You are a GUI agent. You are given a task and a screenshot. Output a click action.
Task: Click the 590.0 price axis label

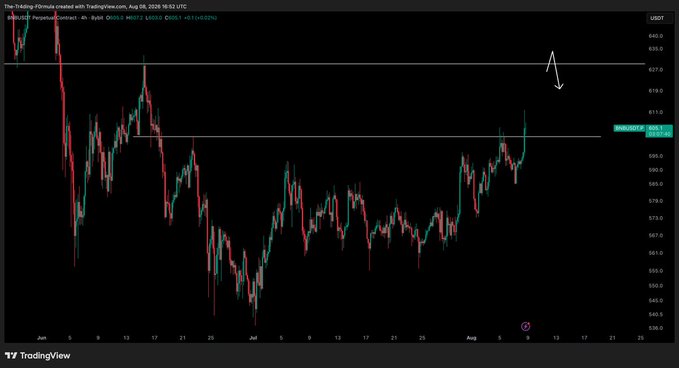tap(656, 170)
